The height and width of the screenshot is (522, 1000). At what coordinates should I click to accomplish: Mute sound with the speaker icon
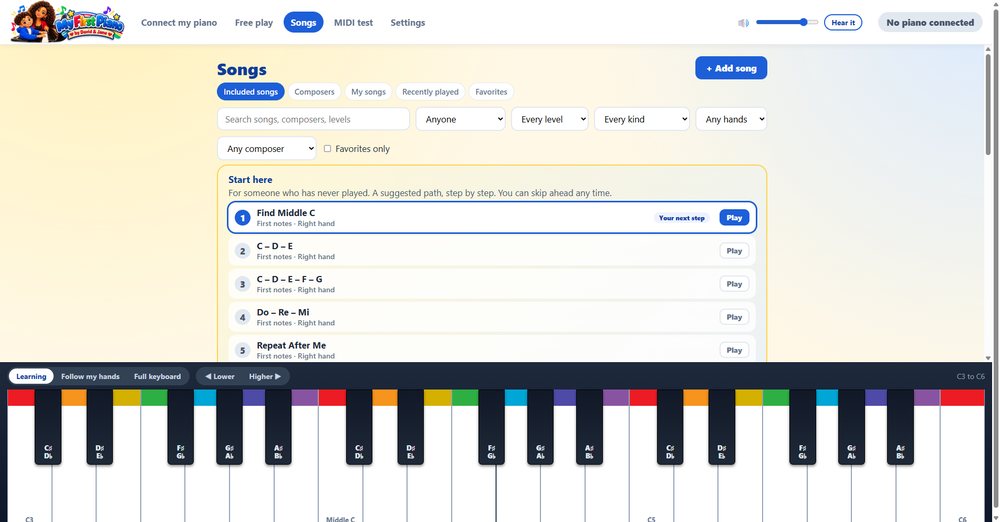pos(744,23)
